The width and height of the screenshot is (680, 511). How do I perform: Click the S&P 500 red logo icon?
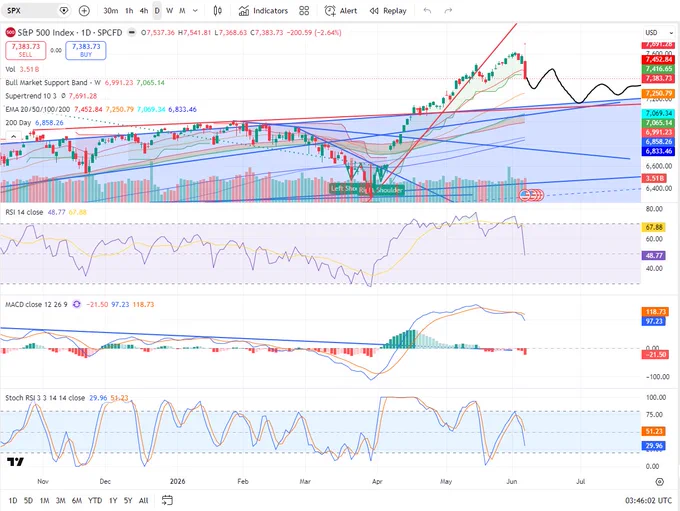(x=10, y=33)
